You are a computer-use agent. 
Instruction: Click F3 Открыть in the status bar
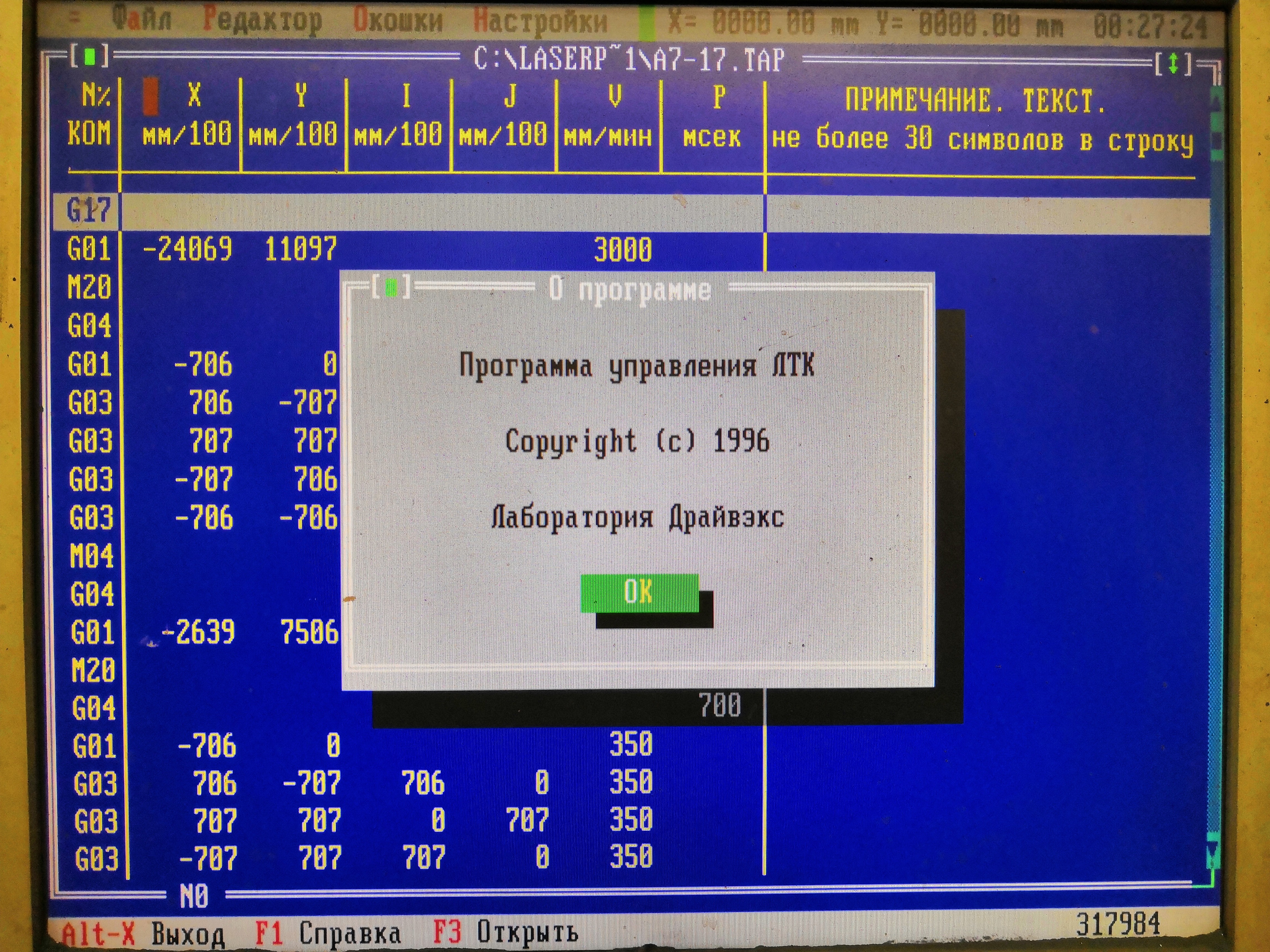tap(505, 932)
